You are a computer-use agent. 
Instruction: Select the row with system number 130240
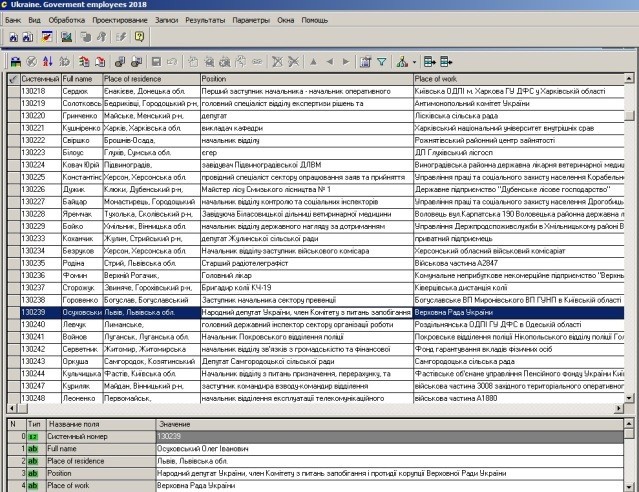click(33, 324)
